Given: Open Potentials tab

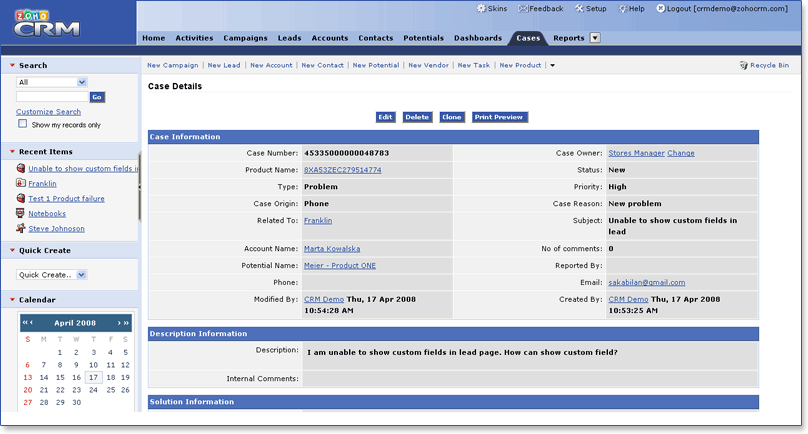Looking at the screenshot, I should pos(424,38).
